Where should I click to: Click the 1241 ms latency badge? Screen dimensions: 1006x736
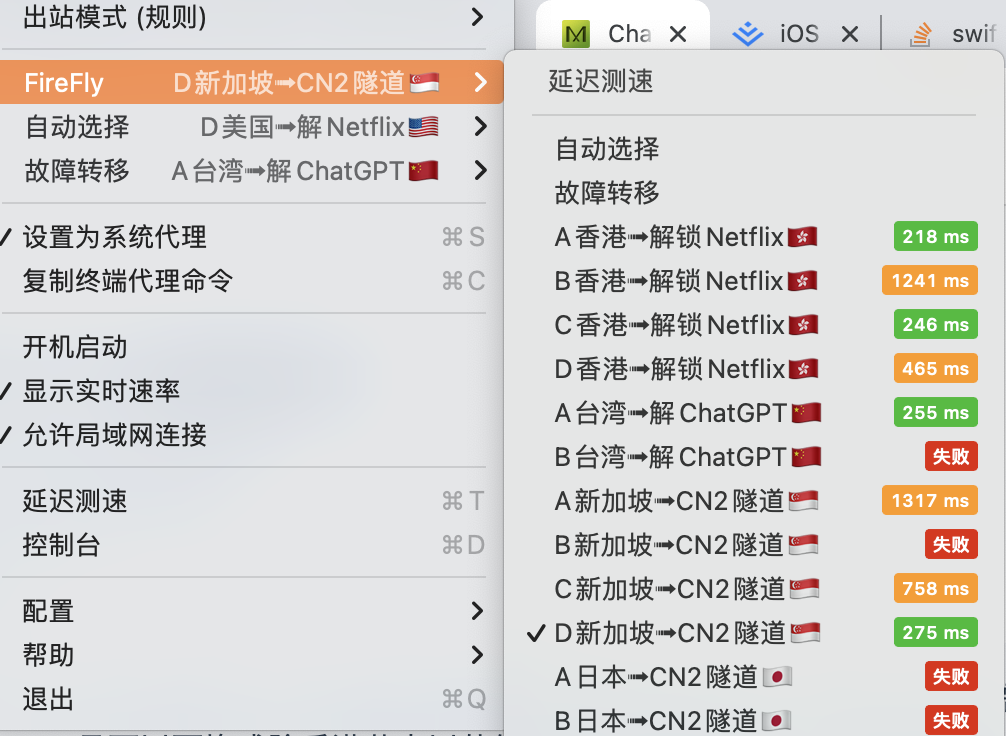pyautogui.click(x=930, y=280)
